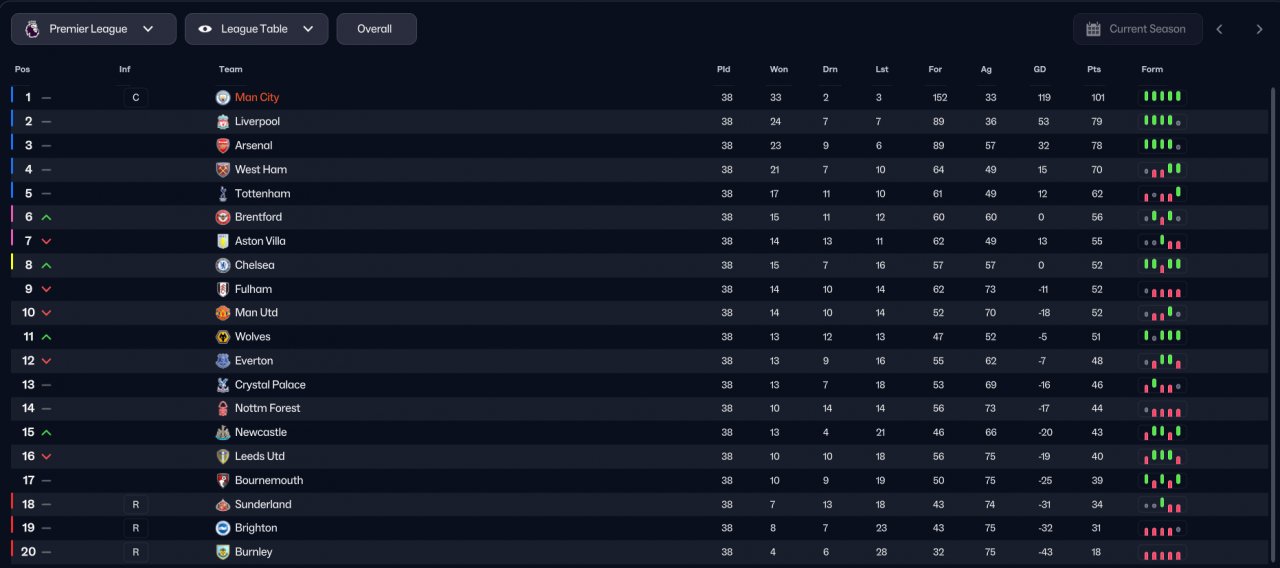This screenshot has width=1280, height=568.
Task: Click Sunderland's relegated 'R' info badge
Action: [135, 504]
